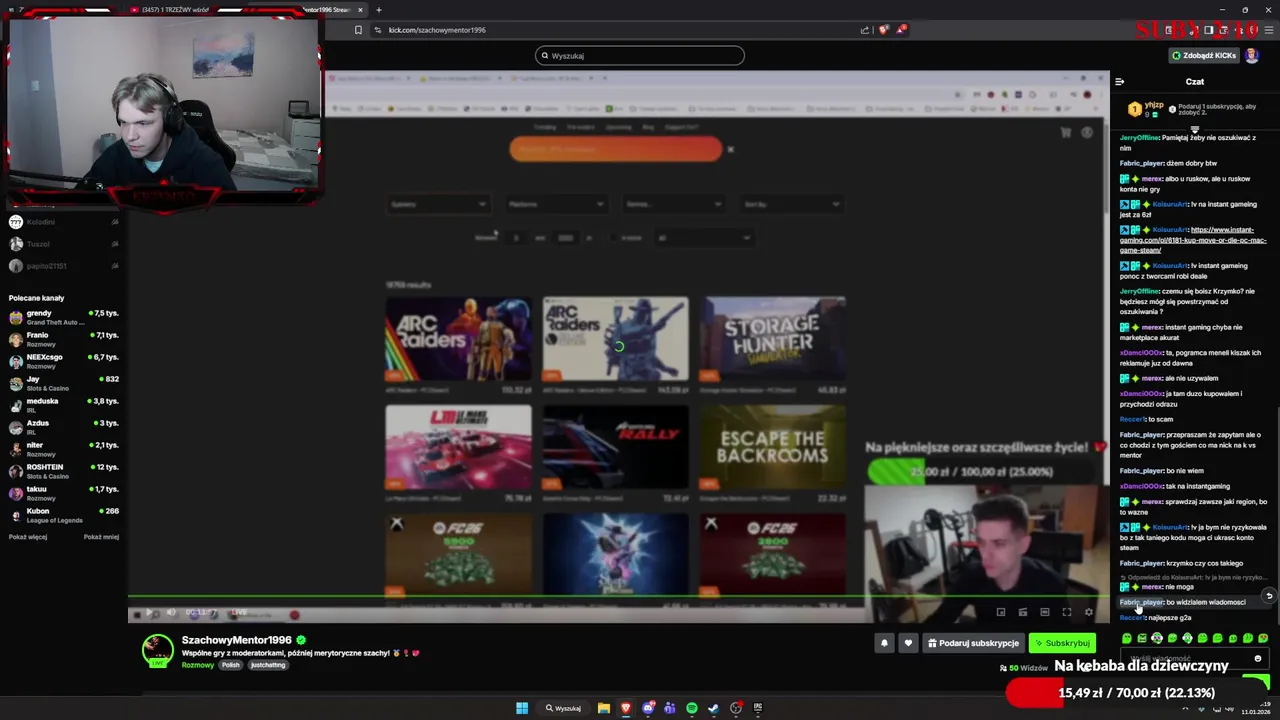Insert the first green Kick emote
Image resolution: width=1280 pixels, height=720 pixels.
tap(1127, 638)
